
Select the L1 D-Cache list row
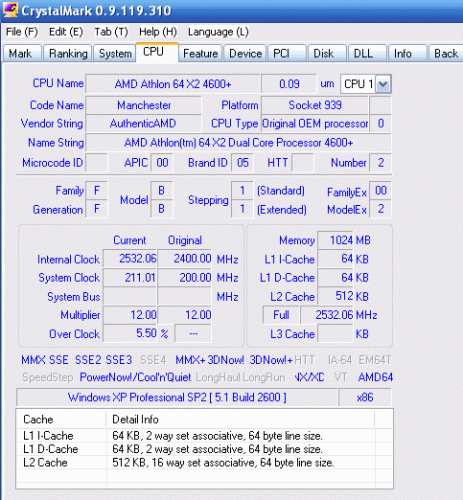204,449
